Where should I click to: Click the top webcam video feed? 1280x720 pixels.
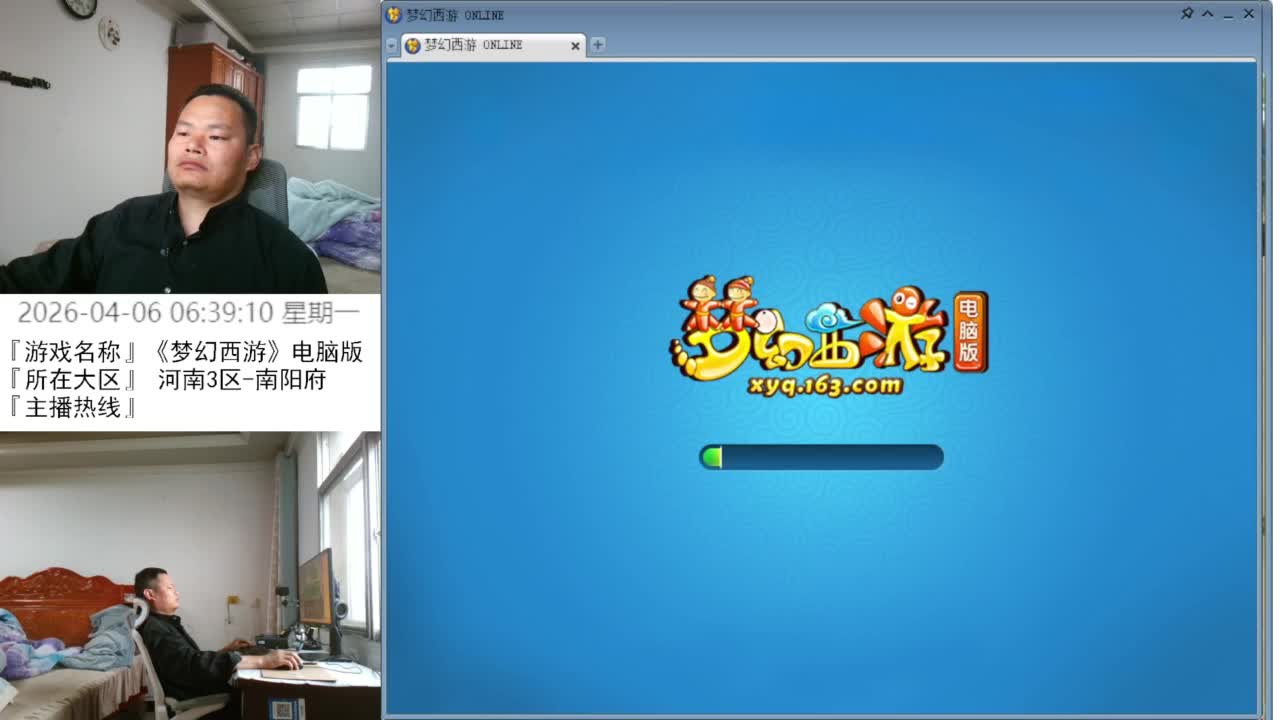point(190,147)
